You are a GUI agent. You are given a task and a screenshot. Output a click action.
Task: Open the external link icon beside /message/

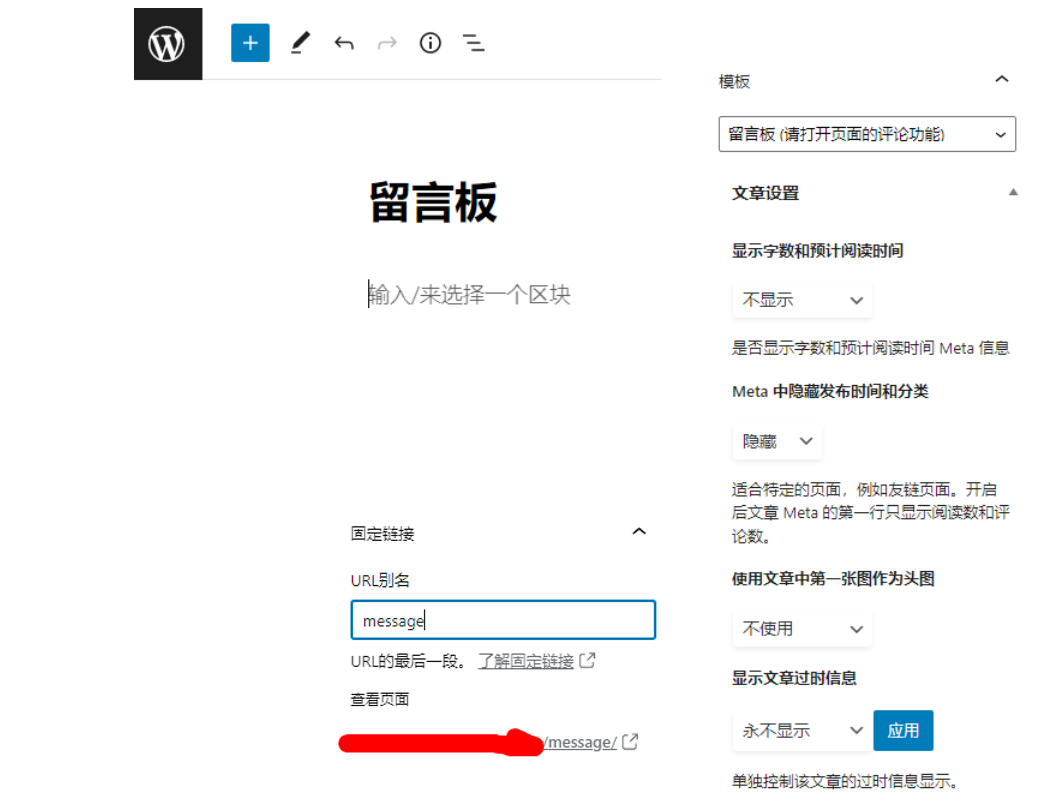click(628, 742)
